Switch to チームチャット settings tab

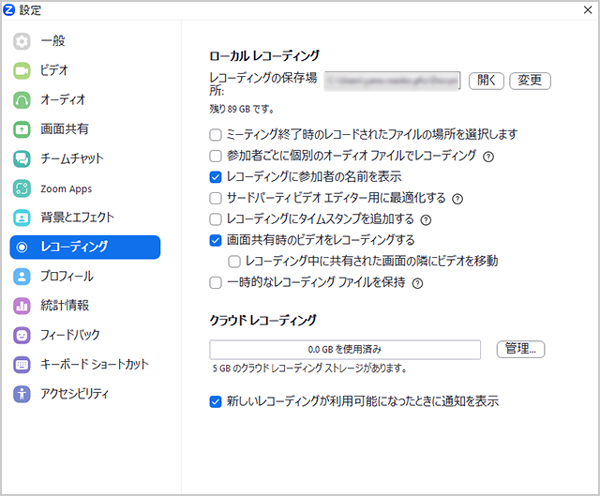(x=72, y=159)
